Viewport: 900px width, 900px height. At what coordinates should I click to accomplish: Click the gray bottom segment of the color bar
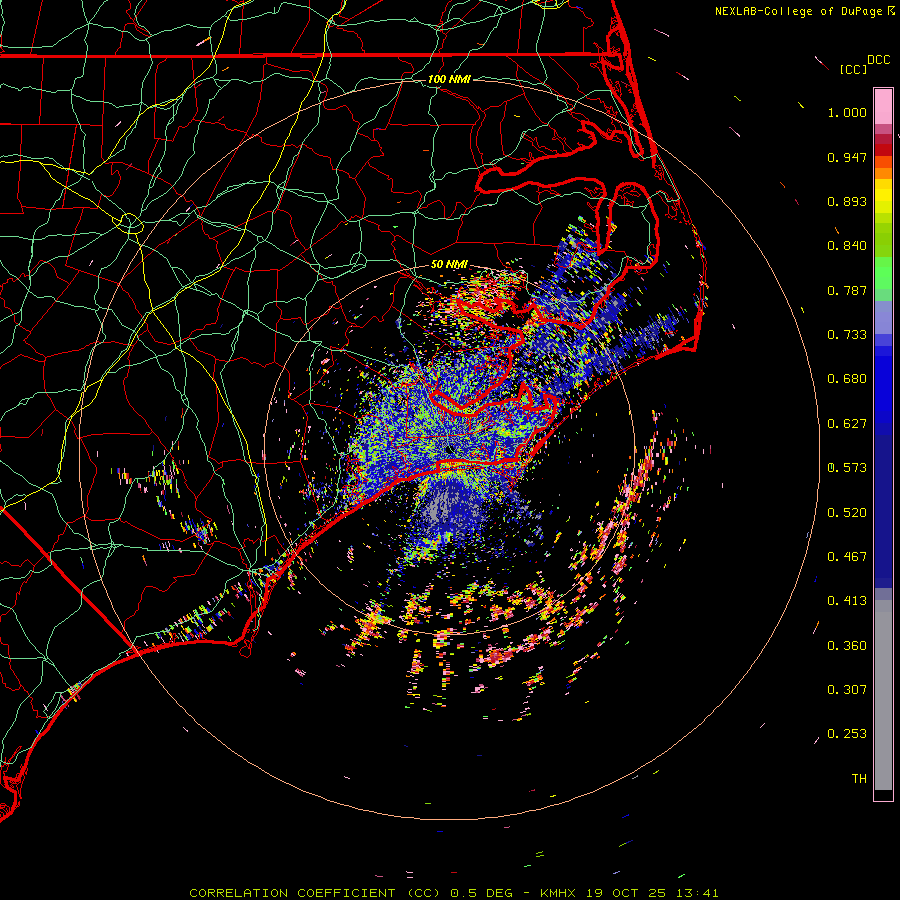click(x=883, y=695)
